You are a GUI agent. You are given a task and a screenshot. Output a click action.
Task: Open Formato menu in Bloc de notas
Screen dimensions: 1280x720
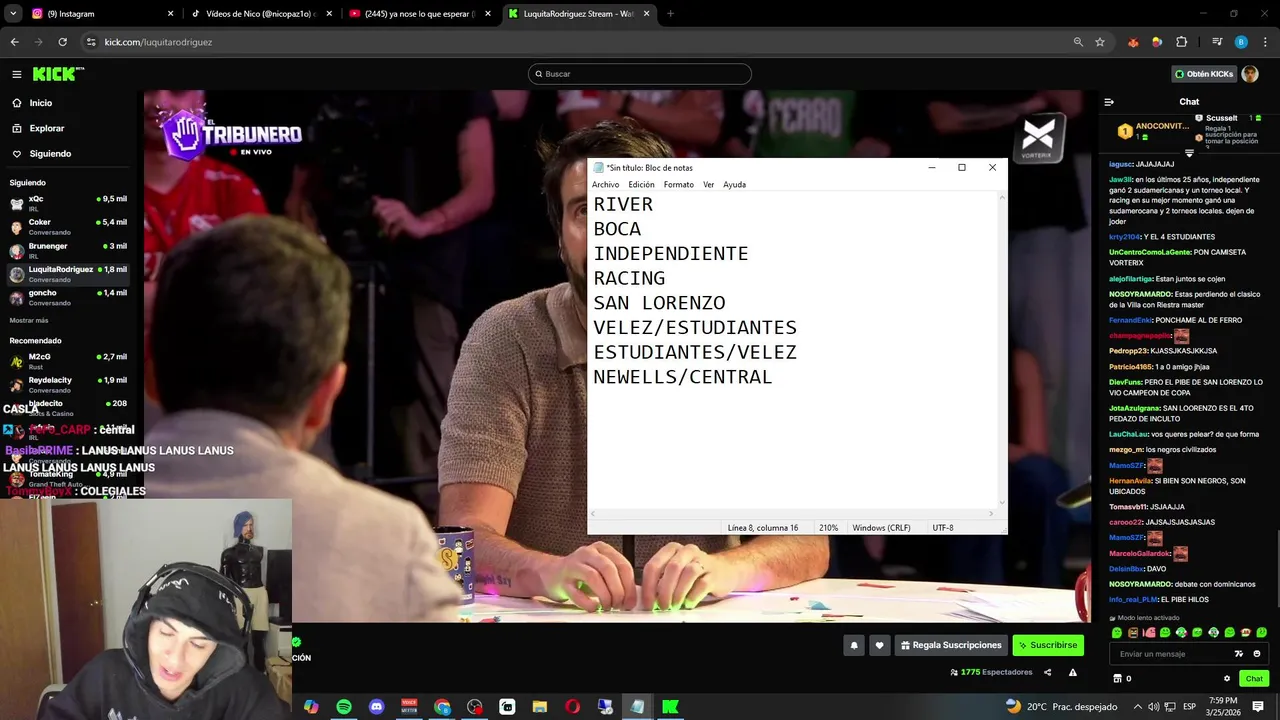click(678, 185)
